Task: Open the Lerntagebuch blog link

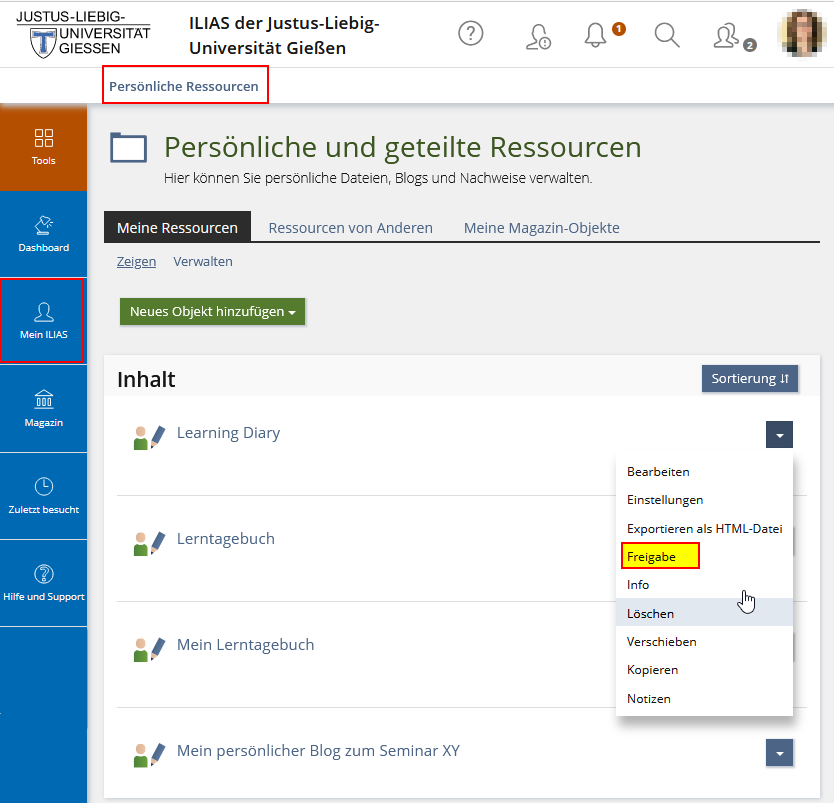Action: tap(225, 539)
